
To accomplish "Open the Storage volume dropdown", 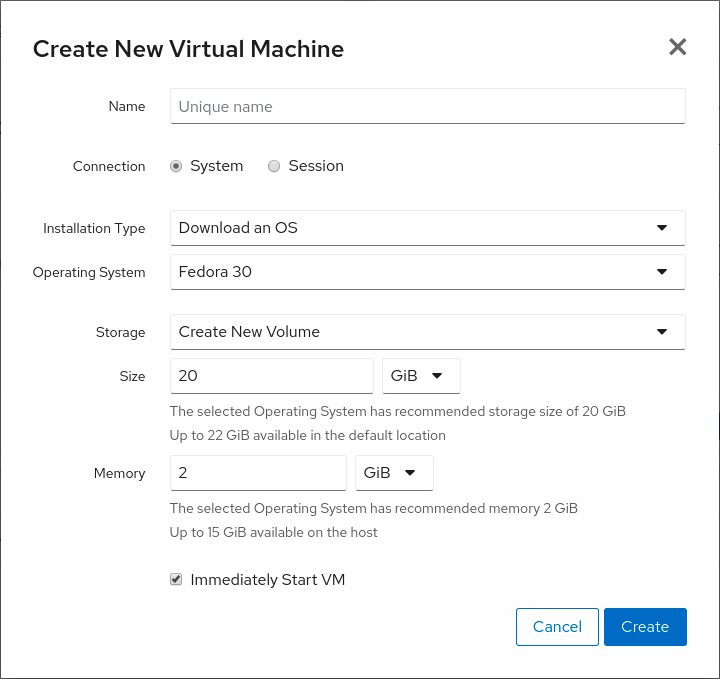I will point(427,332).
